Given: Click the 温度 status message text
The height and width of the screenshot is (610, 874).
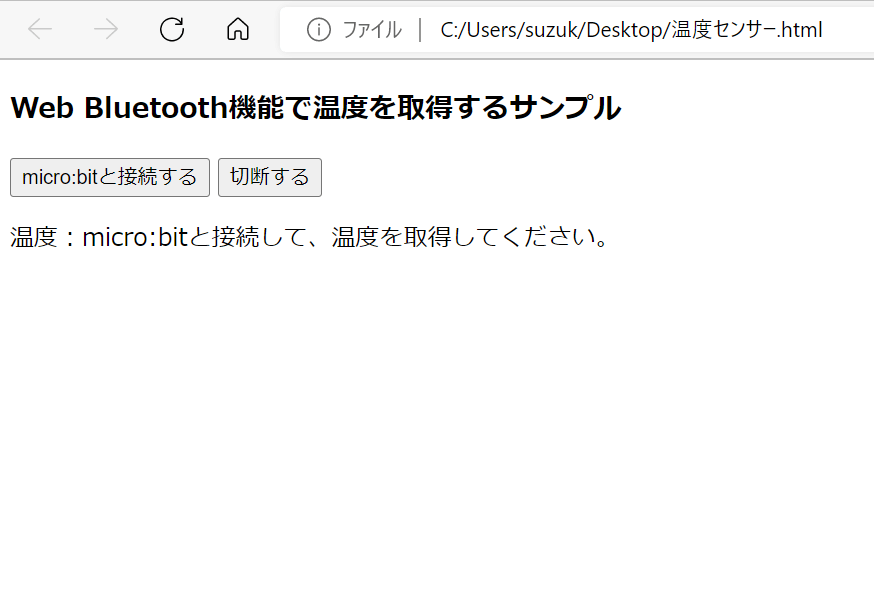Looking at the screenshot, I should coord(309,237).
